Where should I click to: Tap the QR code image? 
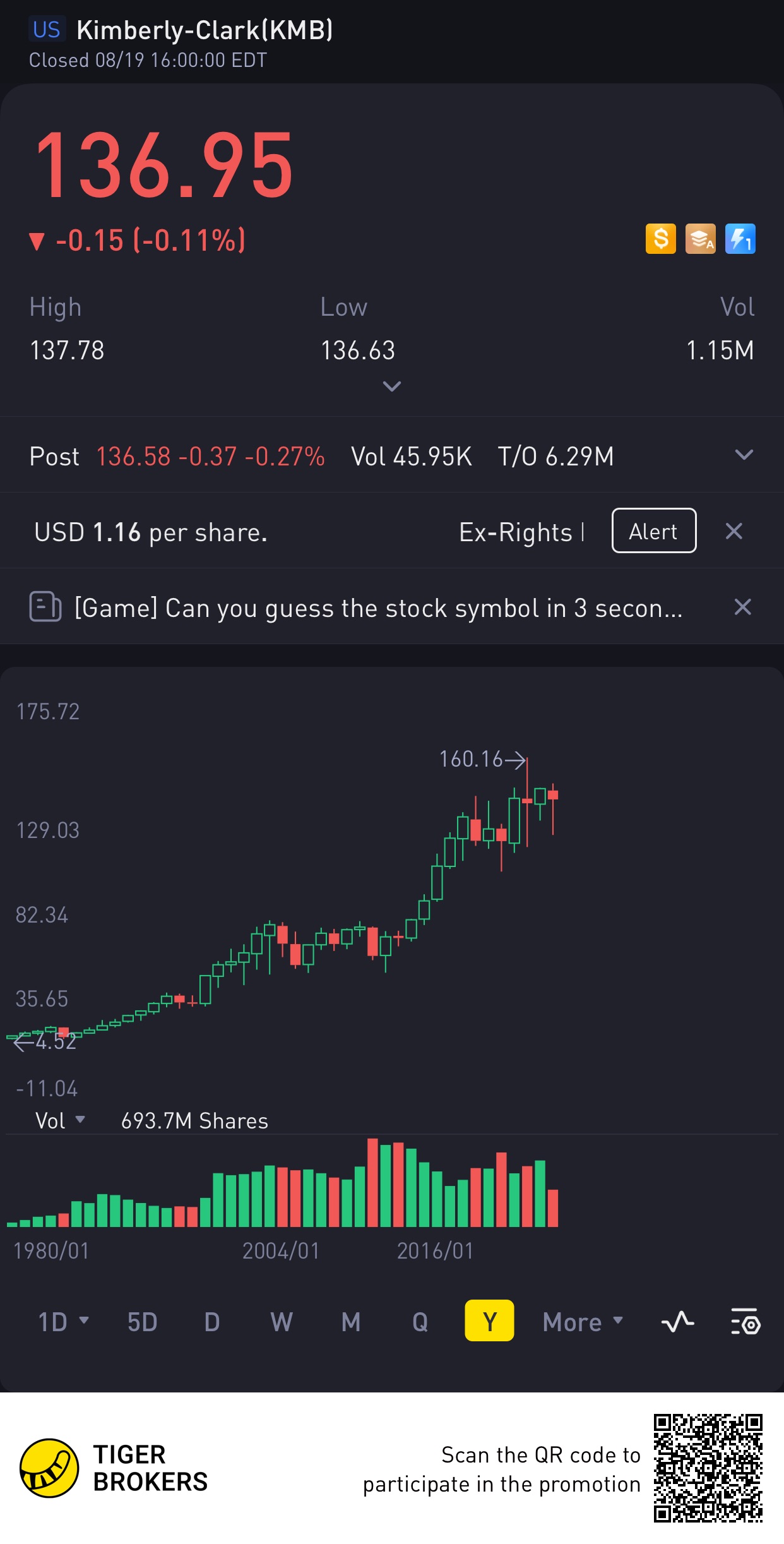point(708,1468)
